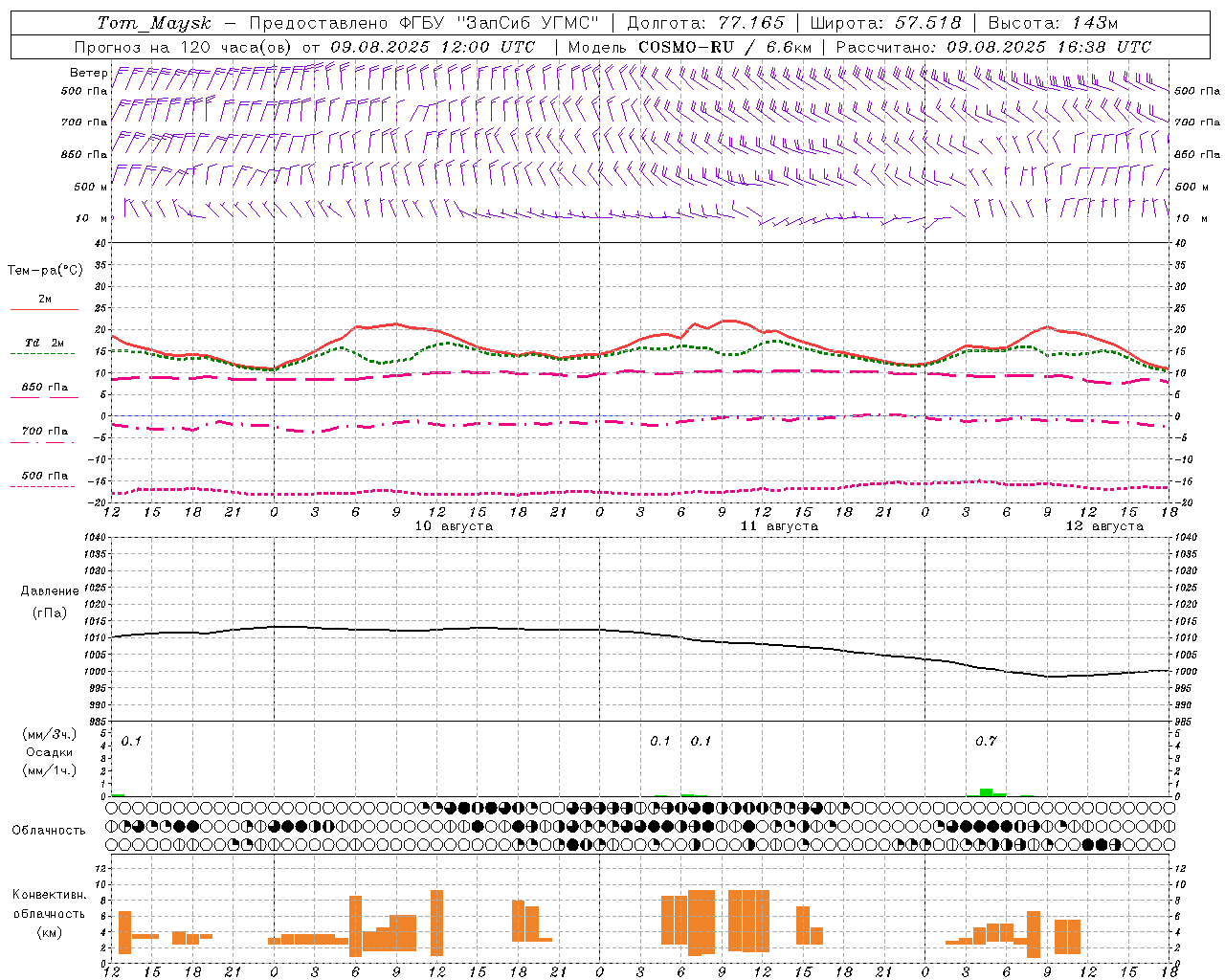The width and height of the screenshot is (1225, 980).
Task: Click the 0.7 precipitation amount value
Action: 986,742
